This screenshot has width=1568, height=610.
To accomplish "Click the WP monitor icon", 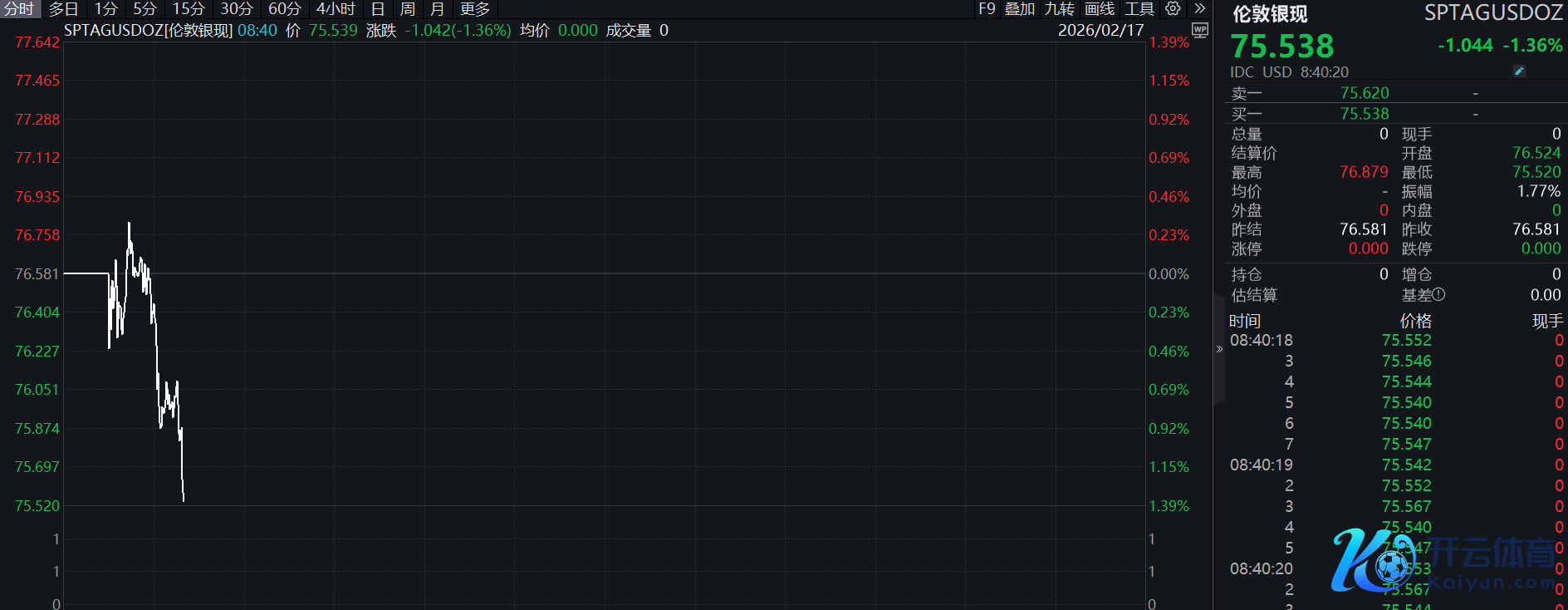I will point(1200,30).
